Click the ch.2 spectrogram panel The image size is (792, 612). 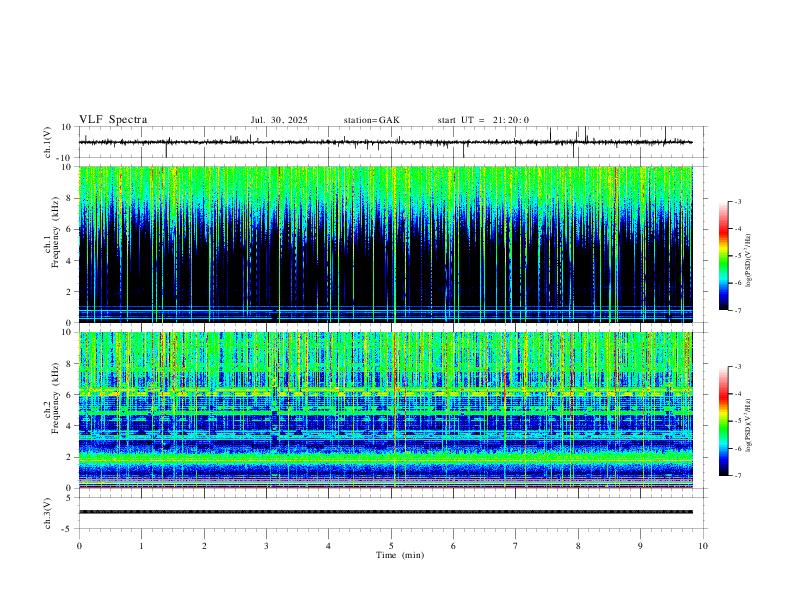tap(386, 410)
